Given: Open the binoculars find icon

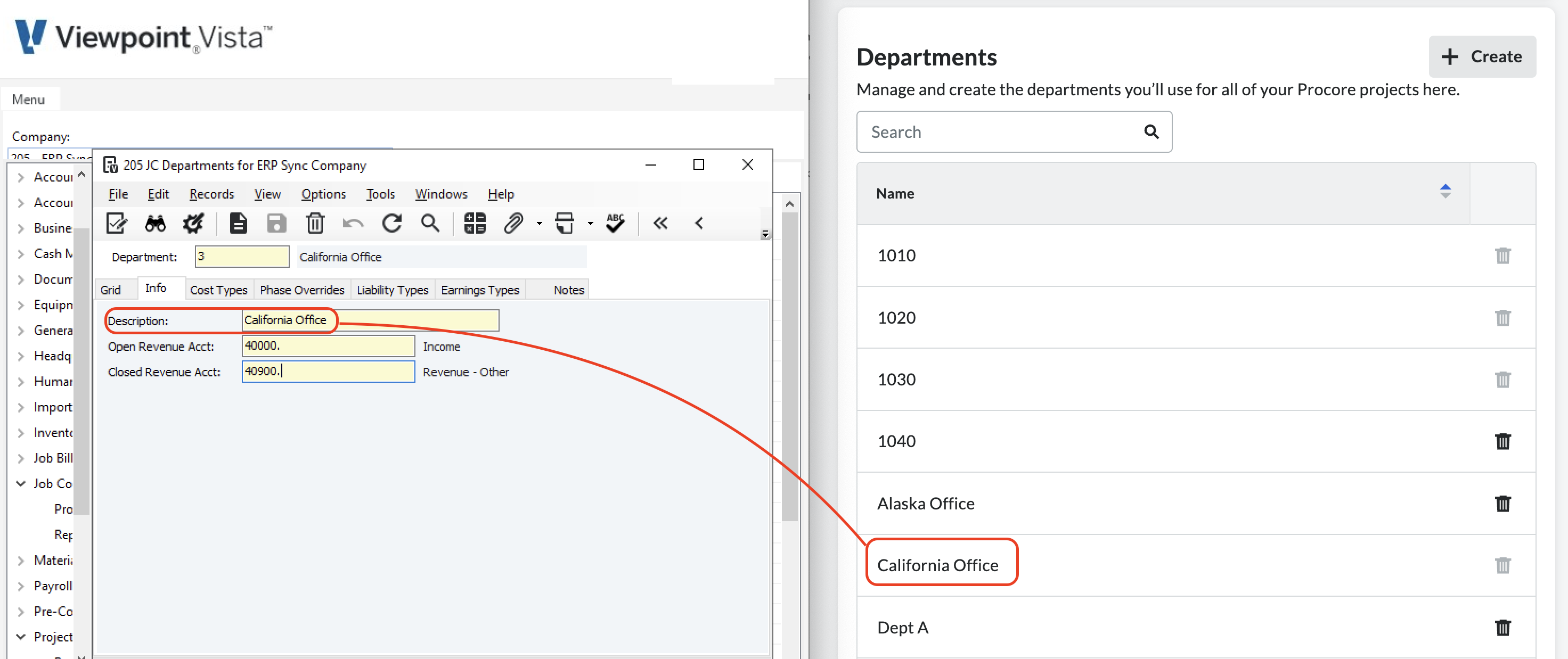Looking at the screenshot, I should click(x=155, y=224).
